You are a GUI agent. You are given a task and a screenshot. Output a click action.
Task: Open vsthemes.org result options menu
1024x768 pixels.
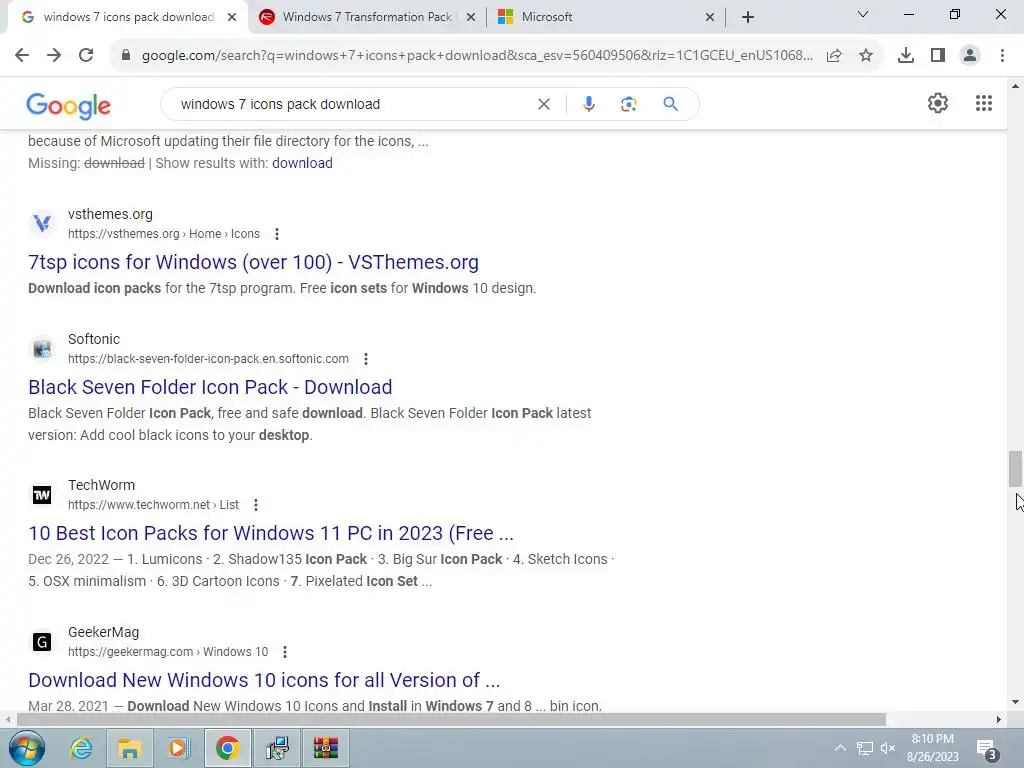[x=277, y=234]
